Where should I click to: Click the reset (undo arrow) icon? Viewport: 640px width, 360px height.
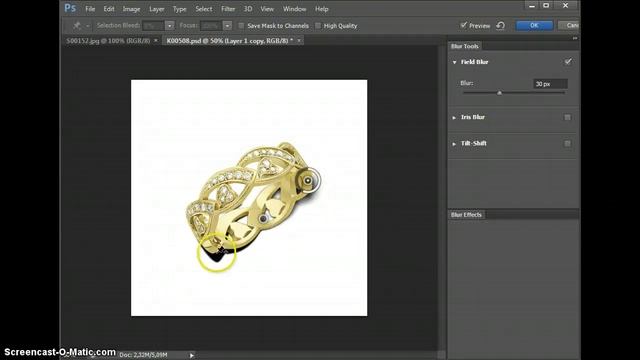(x=500, y=26)
